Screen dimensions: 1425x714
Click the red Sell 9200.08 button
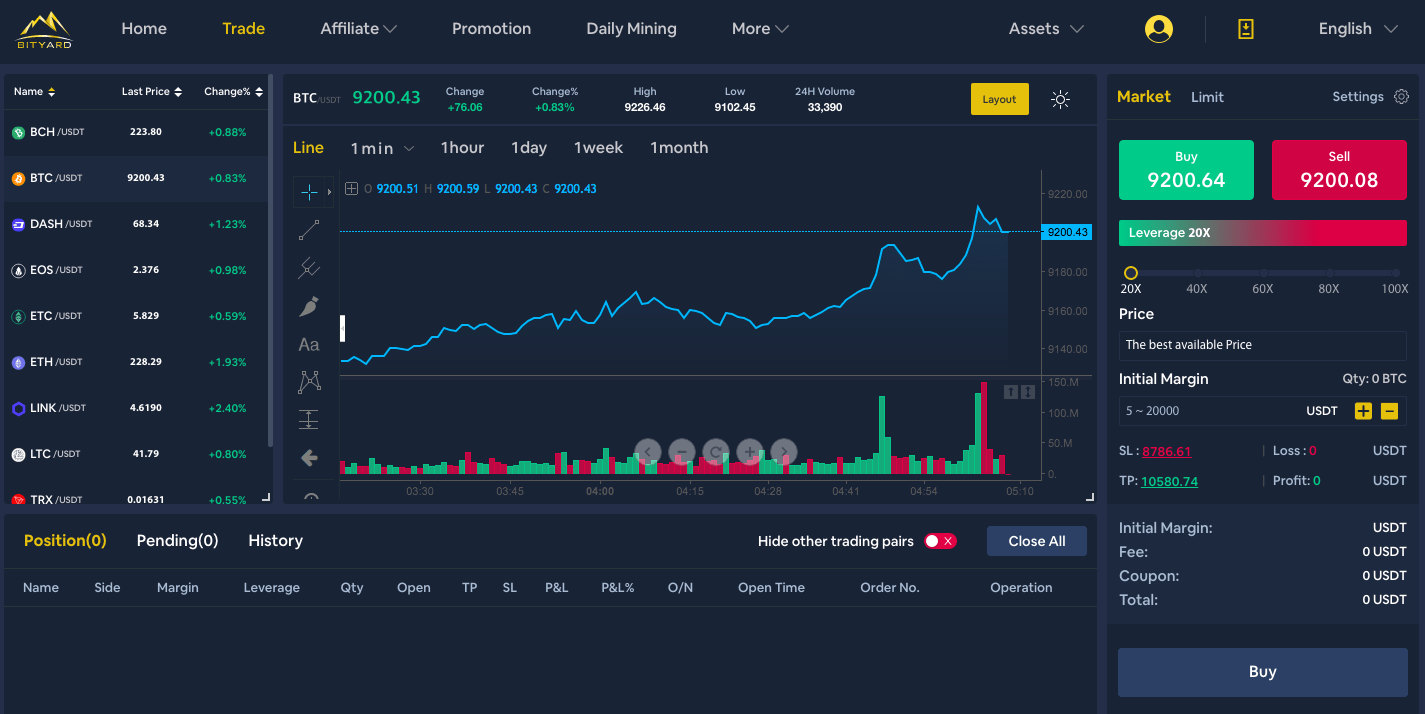point(1339,170)
